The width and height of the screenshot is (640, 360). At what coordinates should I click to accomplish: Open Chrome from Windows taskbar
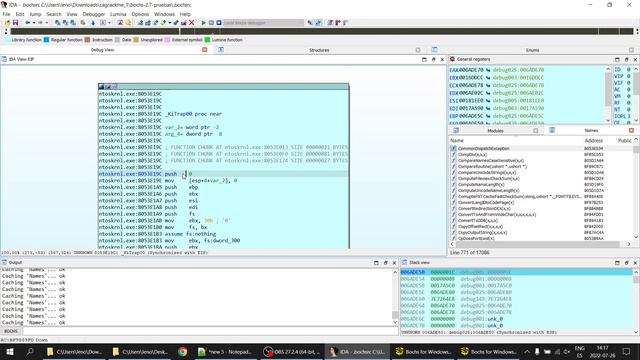(x=182, y=351)
